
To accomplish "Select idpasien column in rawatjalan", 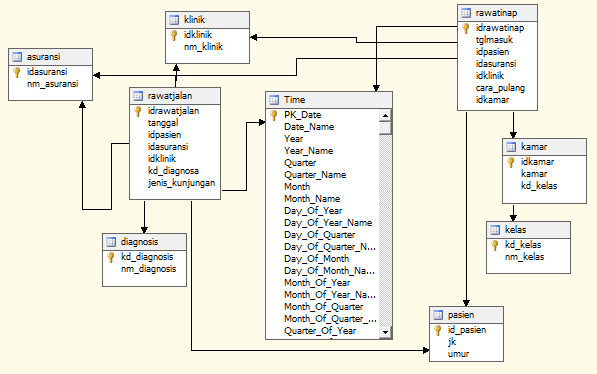I will (x=164, y=135).
